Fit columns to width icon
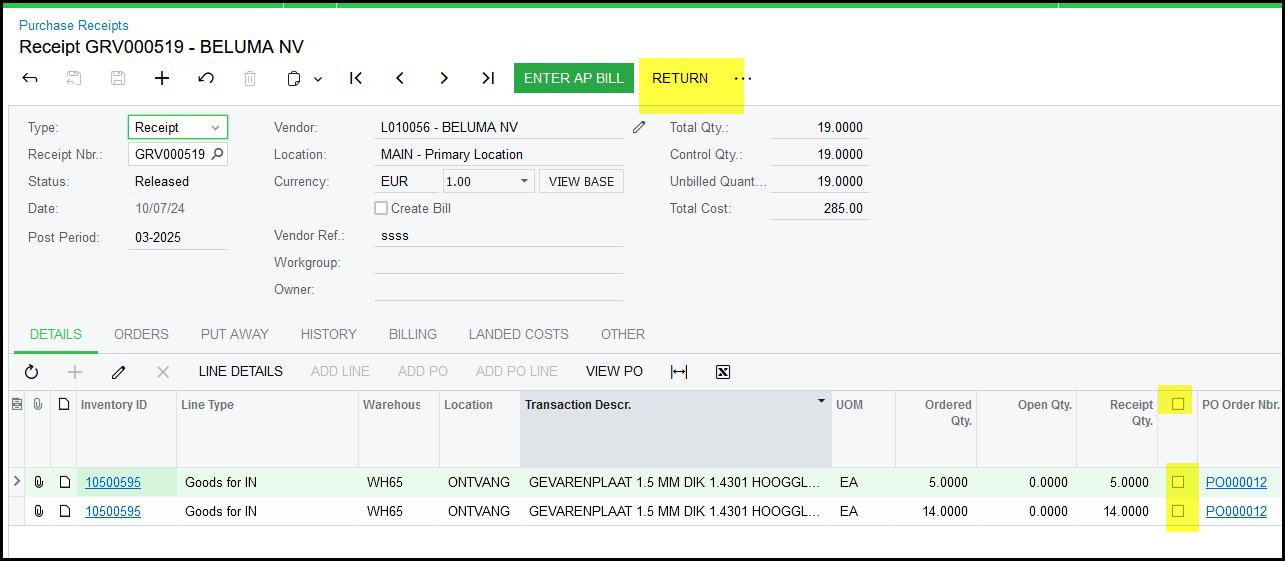The image size is (1285, 561). coord(679,372)
